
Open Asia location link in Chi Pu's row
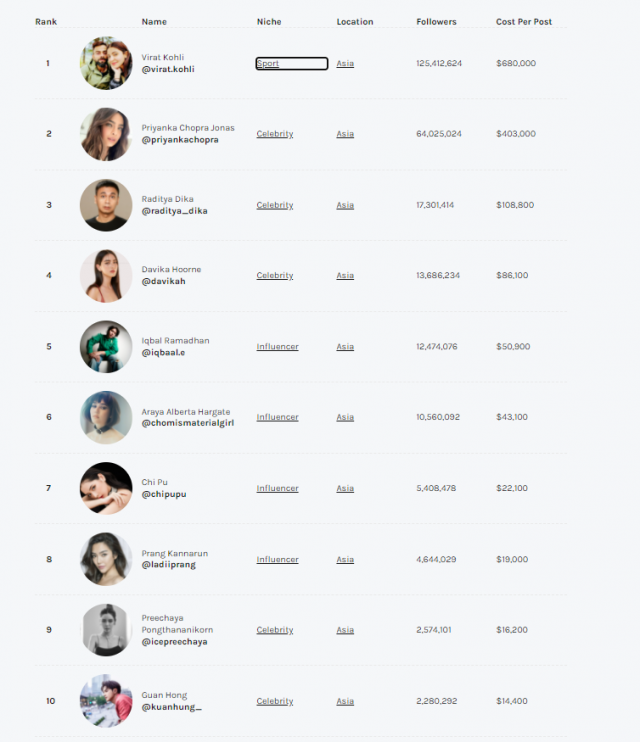tap(345, 488)
